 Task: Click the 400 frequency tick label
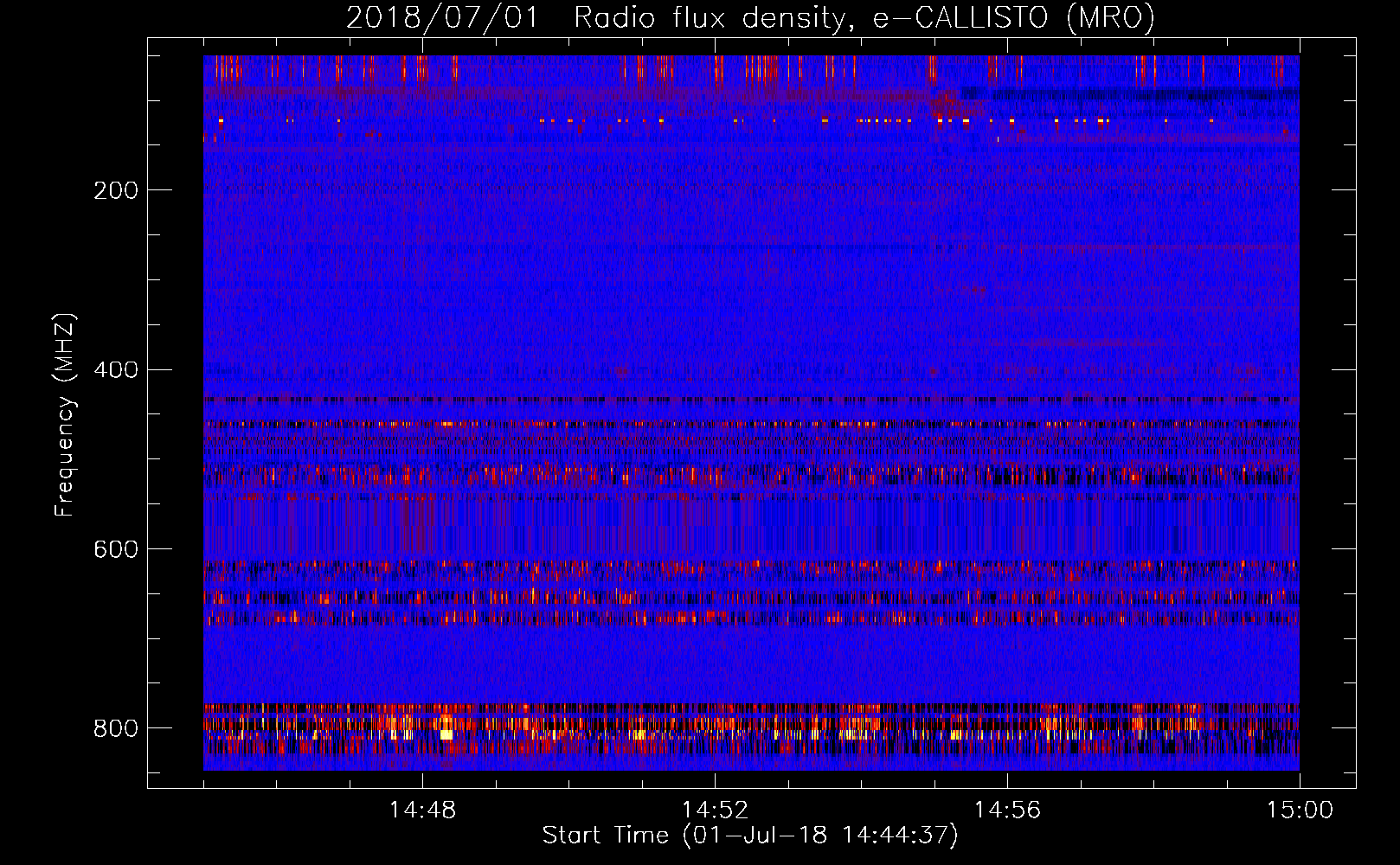click(x=116, y=370)
